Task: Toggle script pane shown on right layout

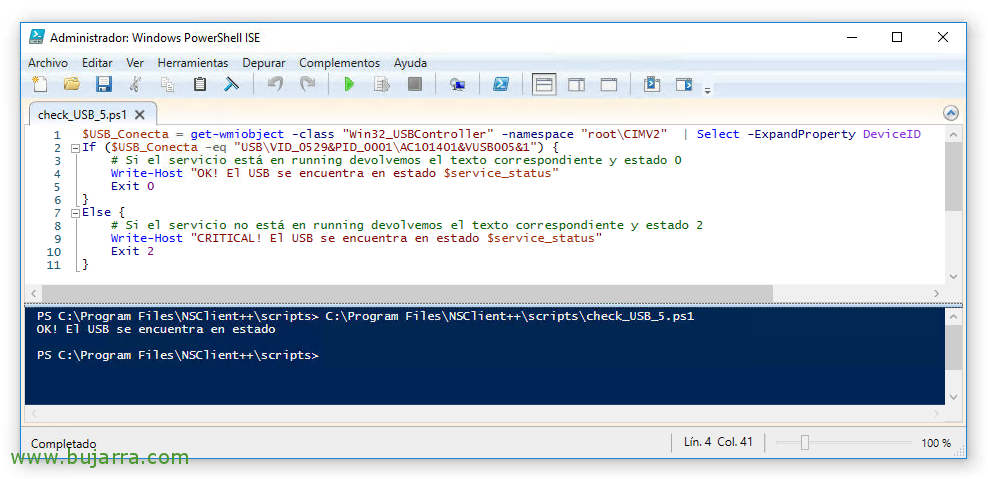Action: 576,85
